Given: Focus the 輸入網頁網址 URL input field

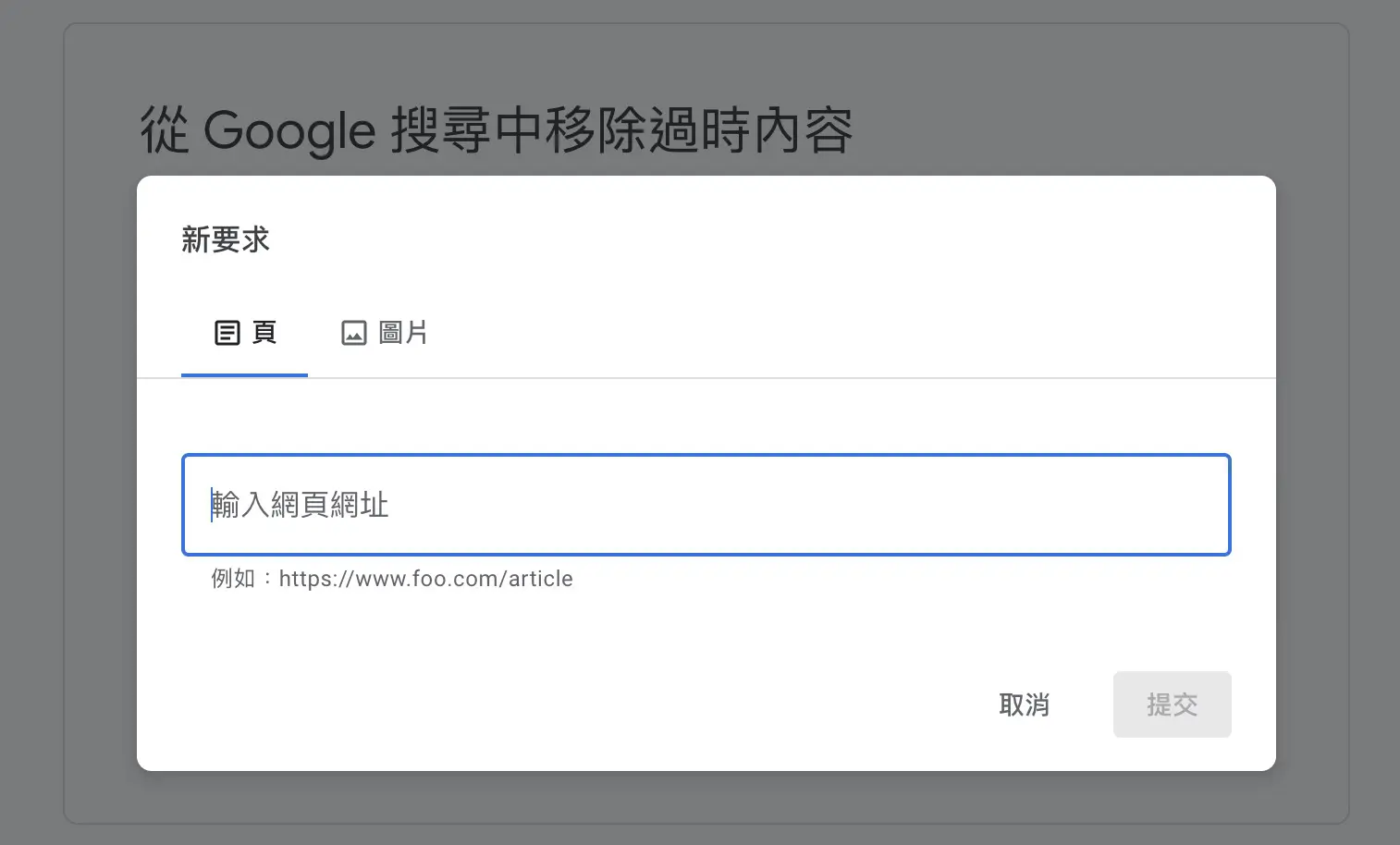Looking at the screenshot, I should [x=706, y=505].
